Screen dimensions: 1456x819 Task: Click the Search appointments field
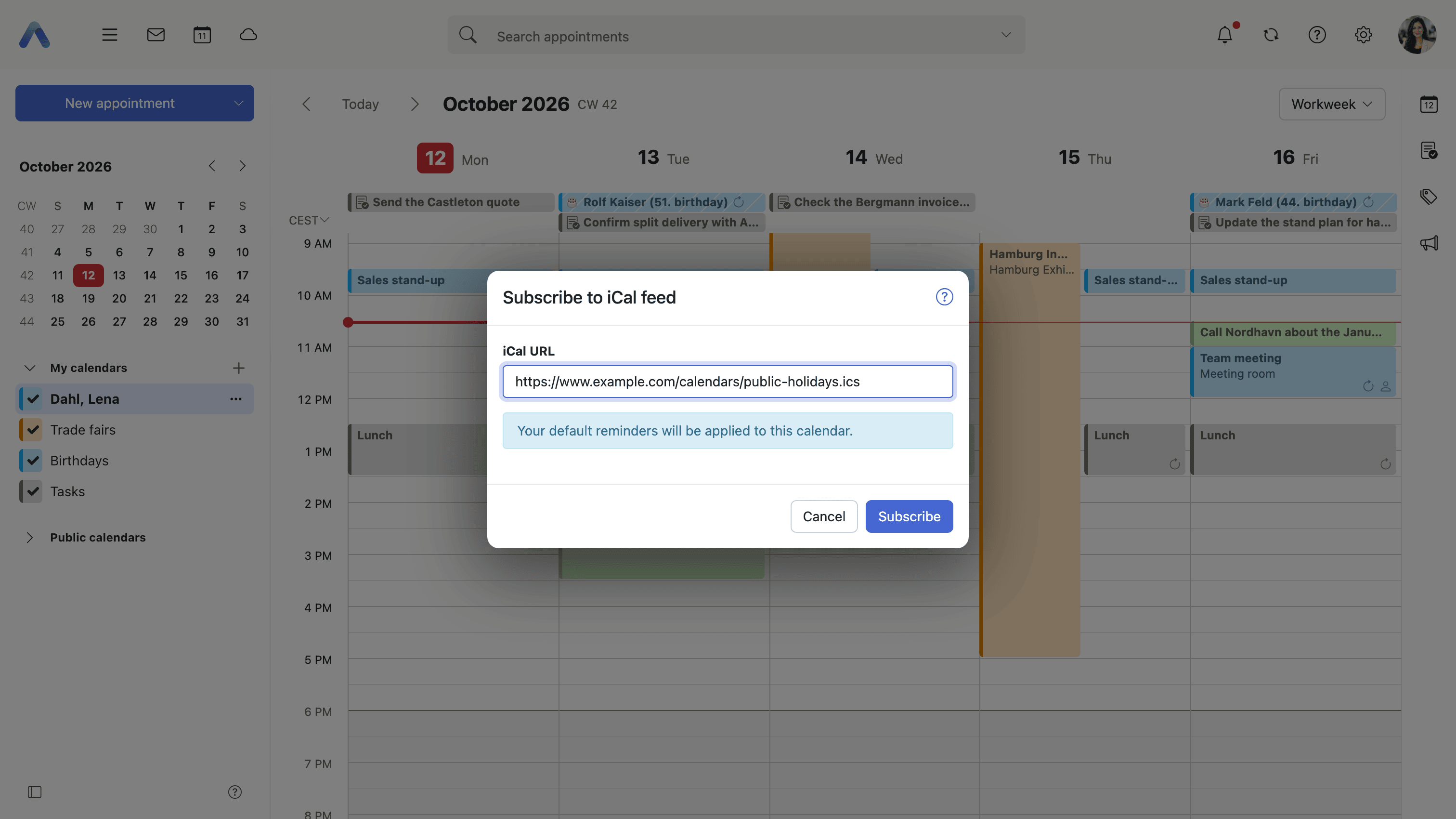point(735,36)
